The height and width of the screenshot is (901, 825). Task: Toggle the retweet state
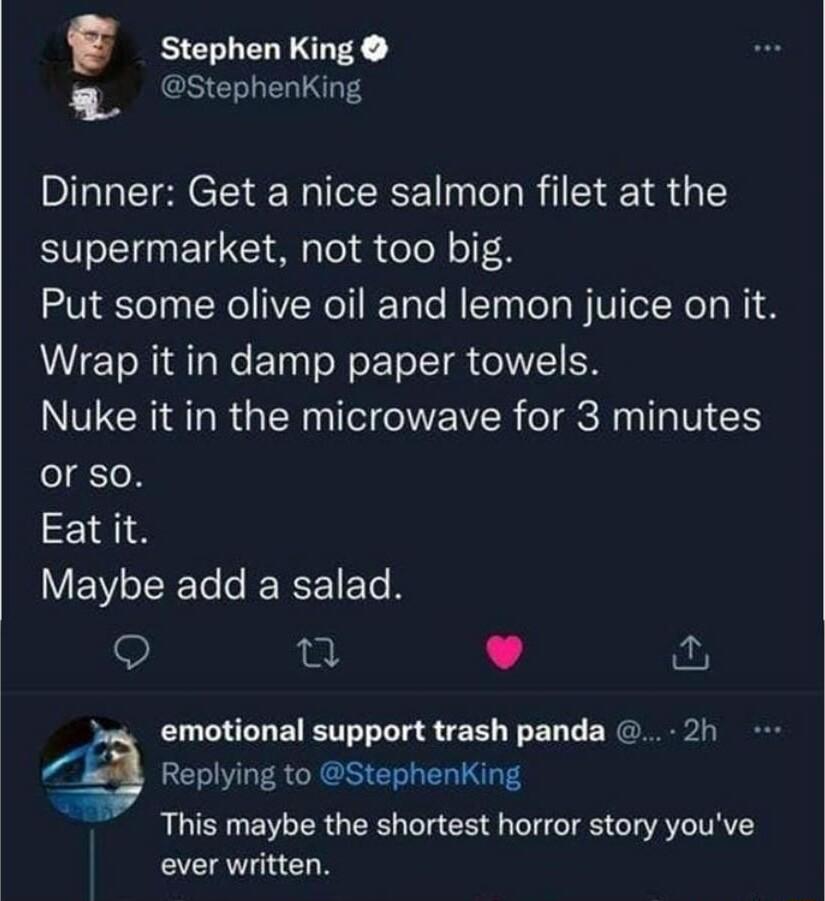pyautogui.click(x=318, y=651)
